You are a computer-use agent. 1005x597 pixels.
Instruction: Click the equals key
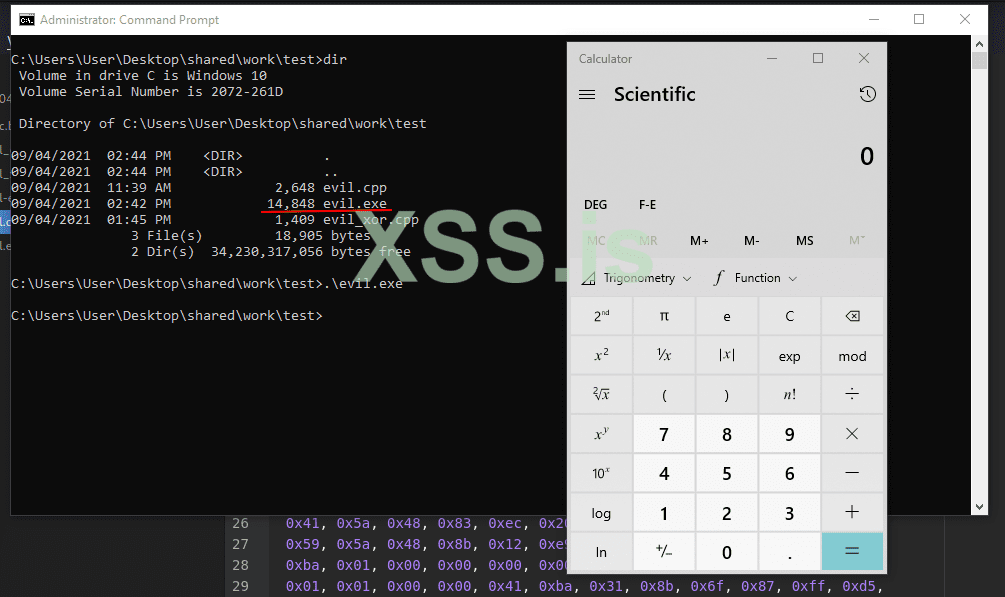852,551
